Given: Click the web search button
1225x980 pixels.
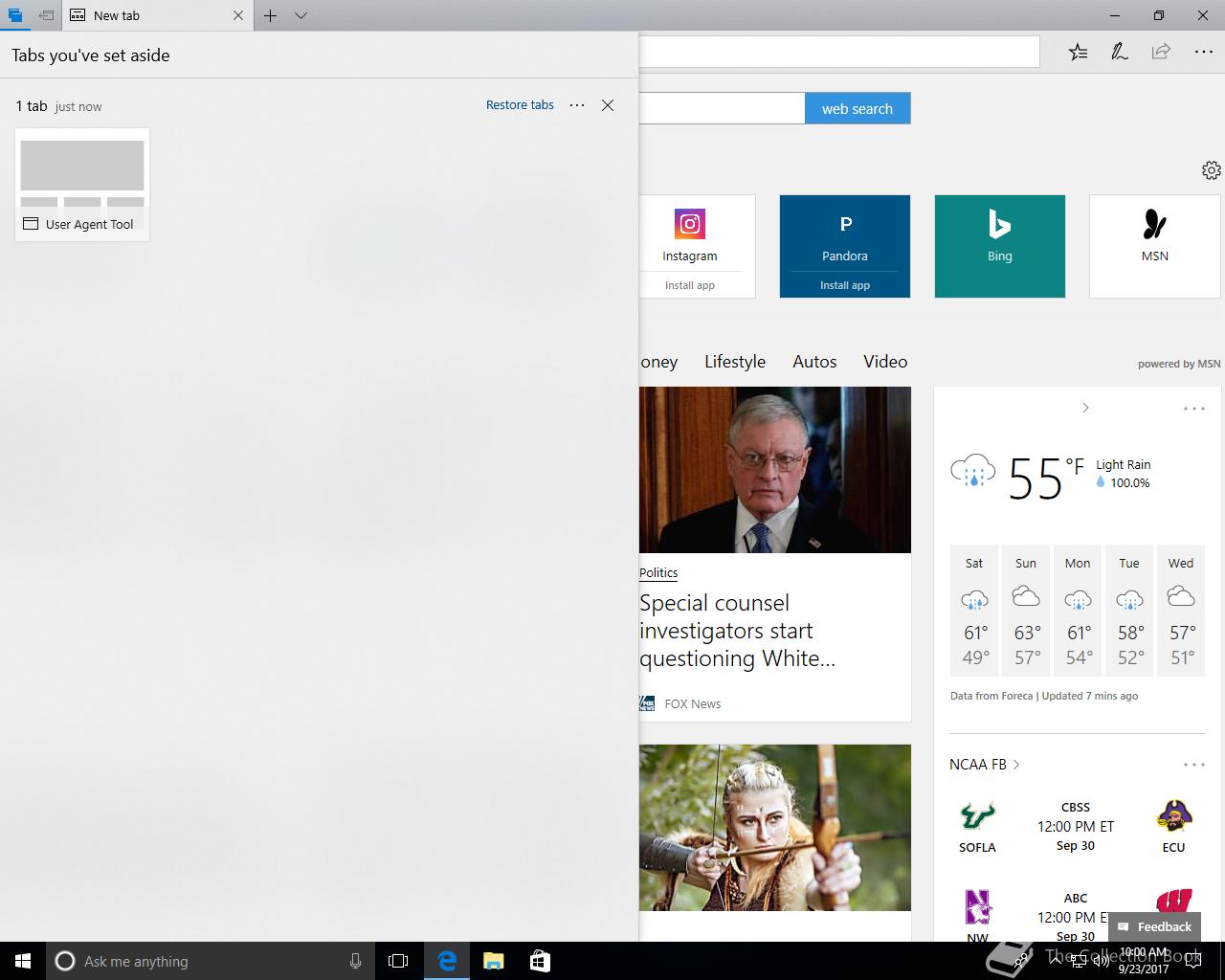Looking at the screenshot, I should (857, 108).
